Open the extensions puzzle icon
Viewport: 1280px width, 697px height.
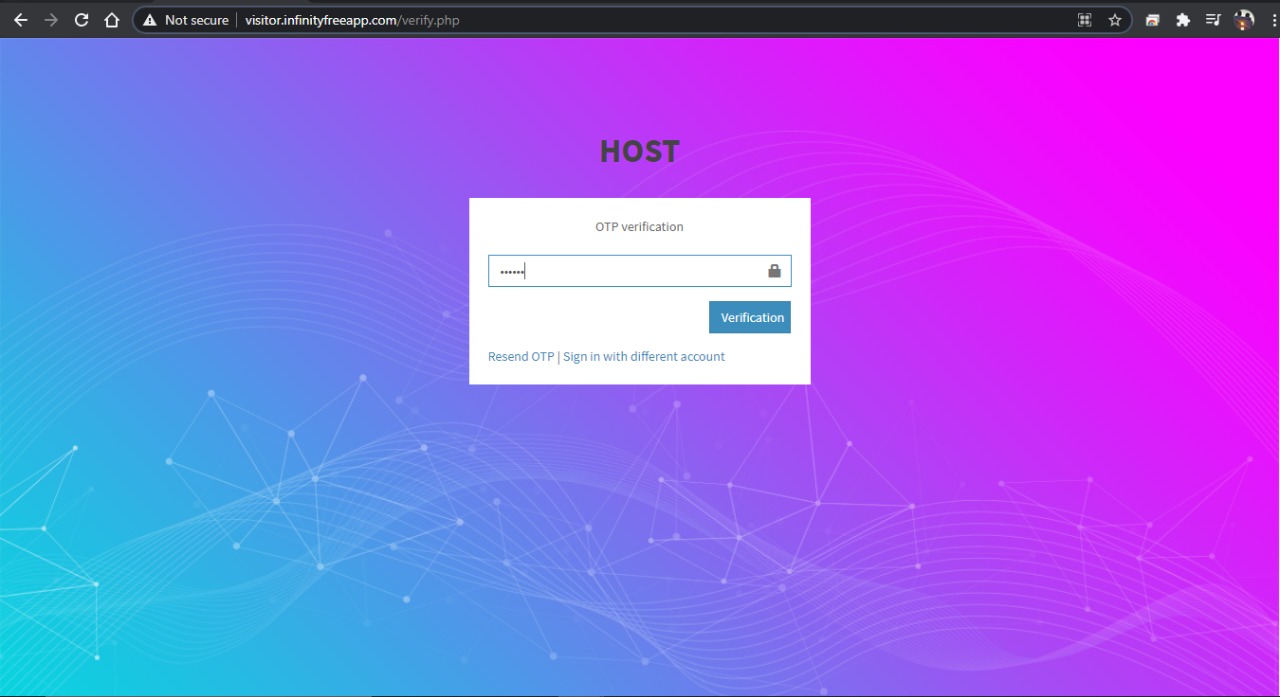click(1183, 20)
